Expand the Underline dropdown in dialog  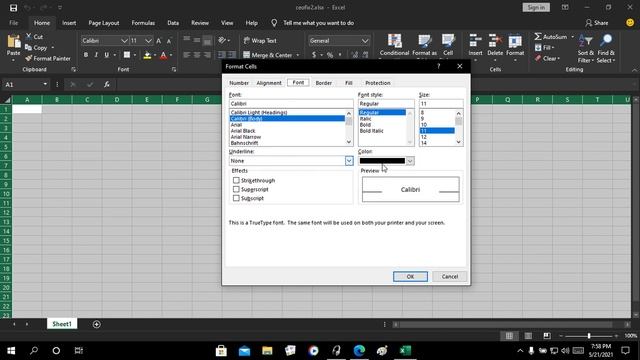tap(349, 161)
